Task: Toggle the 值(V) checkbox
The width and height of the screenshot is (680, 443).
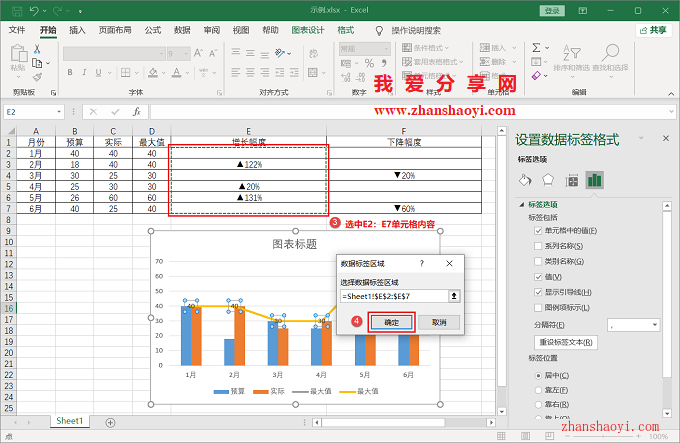Action: click(x=538, y=277)
